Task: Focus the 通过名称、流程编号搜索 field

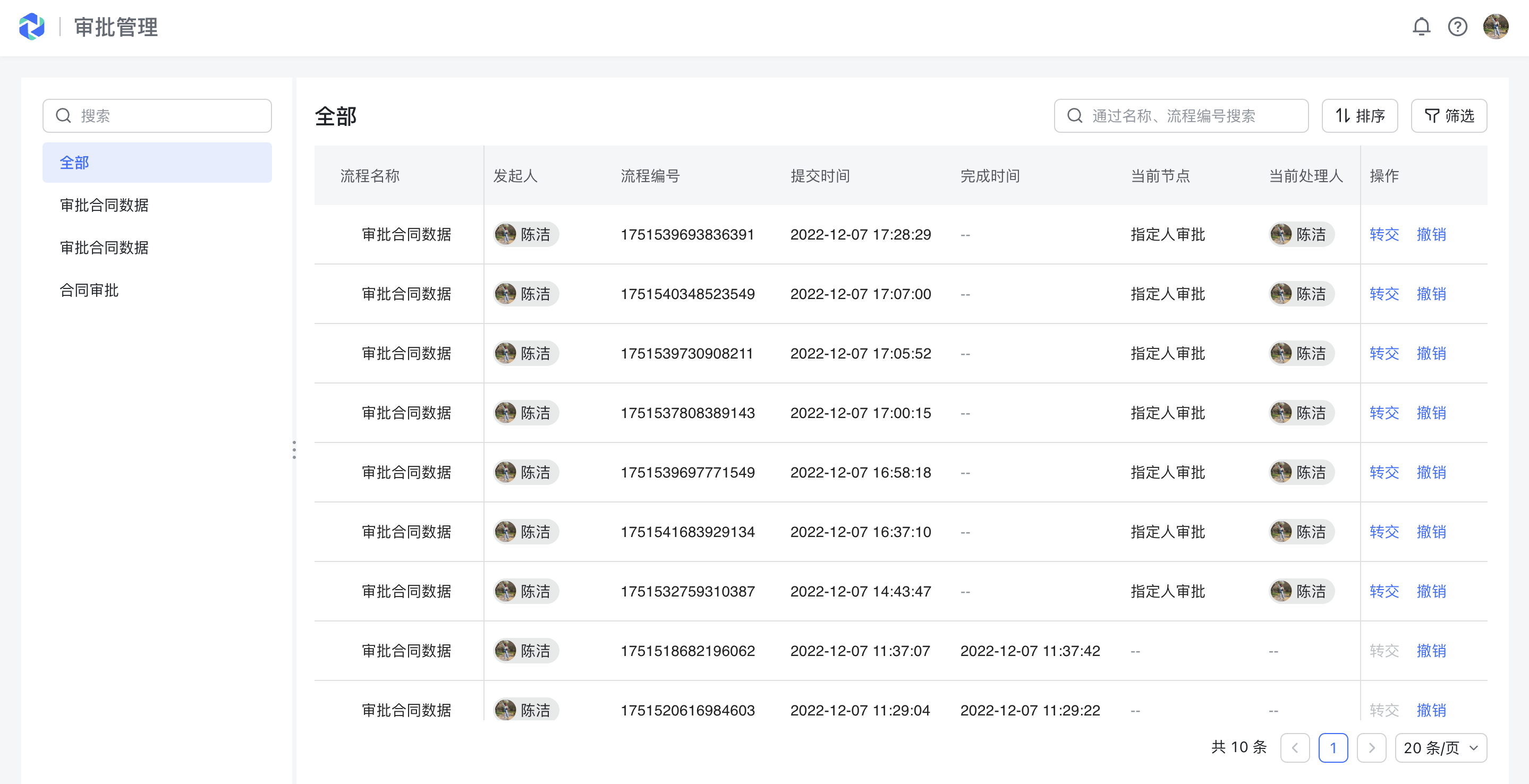Action: [x=1181, y=116]
